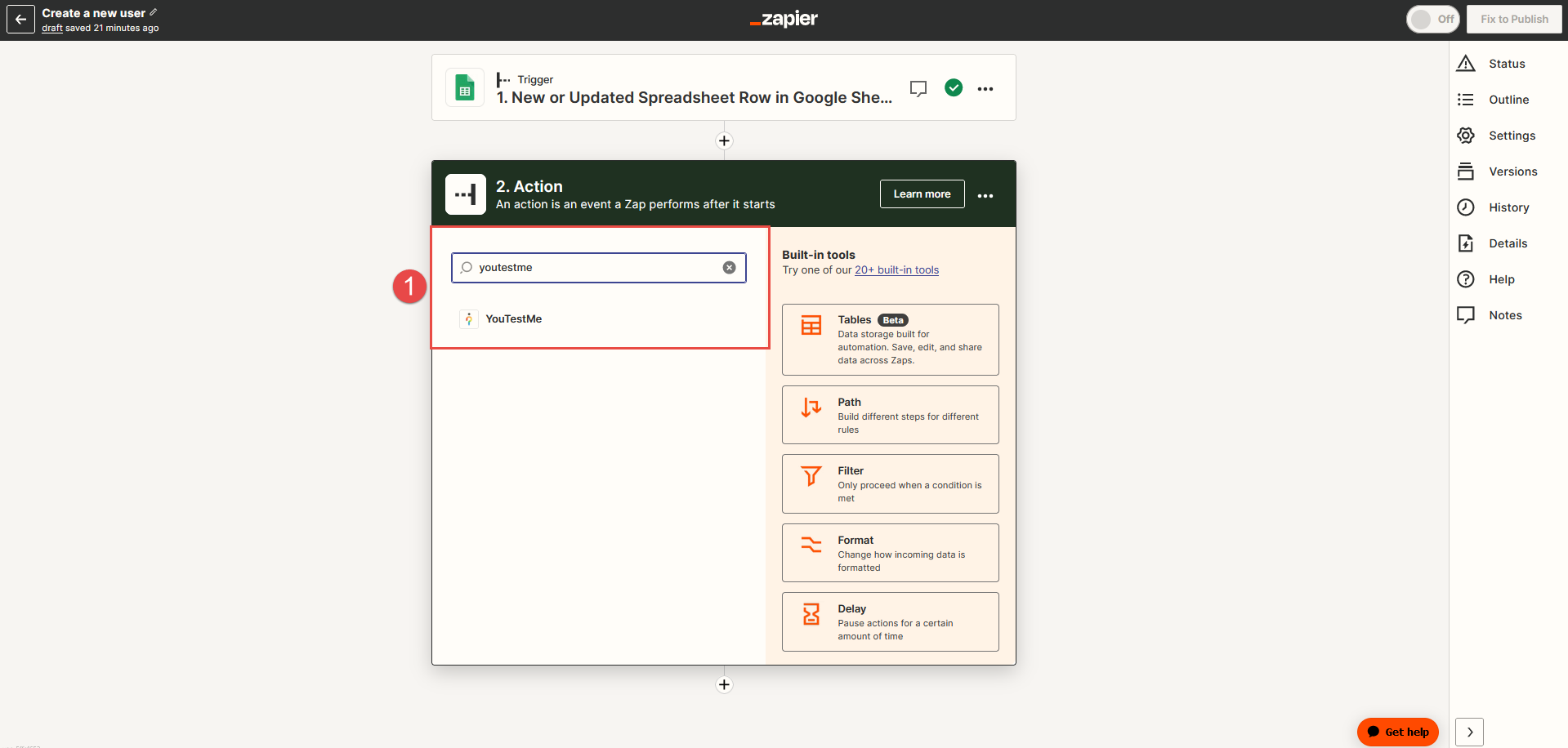Image resolution: width=1568 pixels, height=748 pixels.
Task: Toggle the Zap On/Off switch
Action: (x=1432, y=19)
